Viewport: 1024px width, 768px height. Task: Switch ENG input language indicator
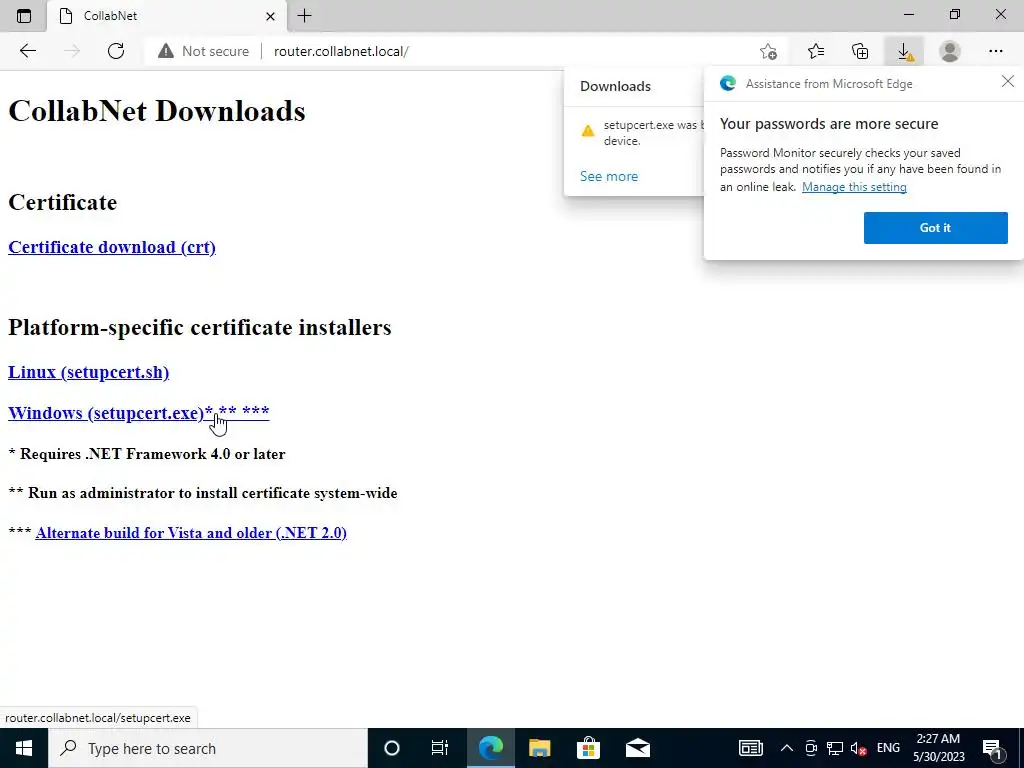pos(888,748)
